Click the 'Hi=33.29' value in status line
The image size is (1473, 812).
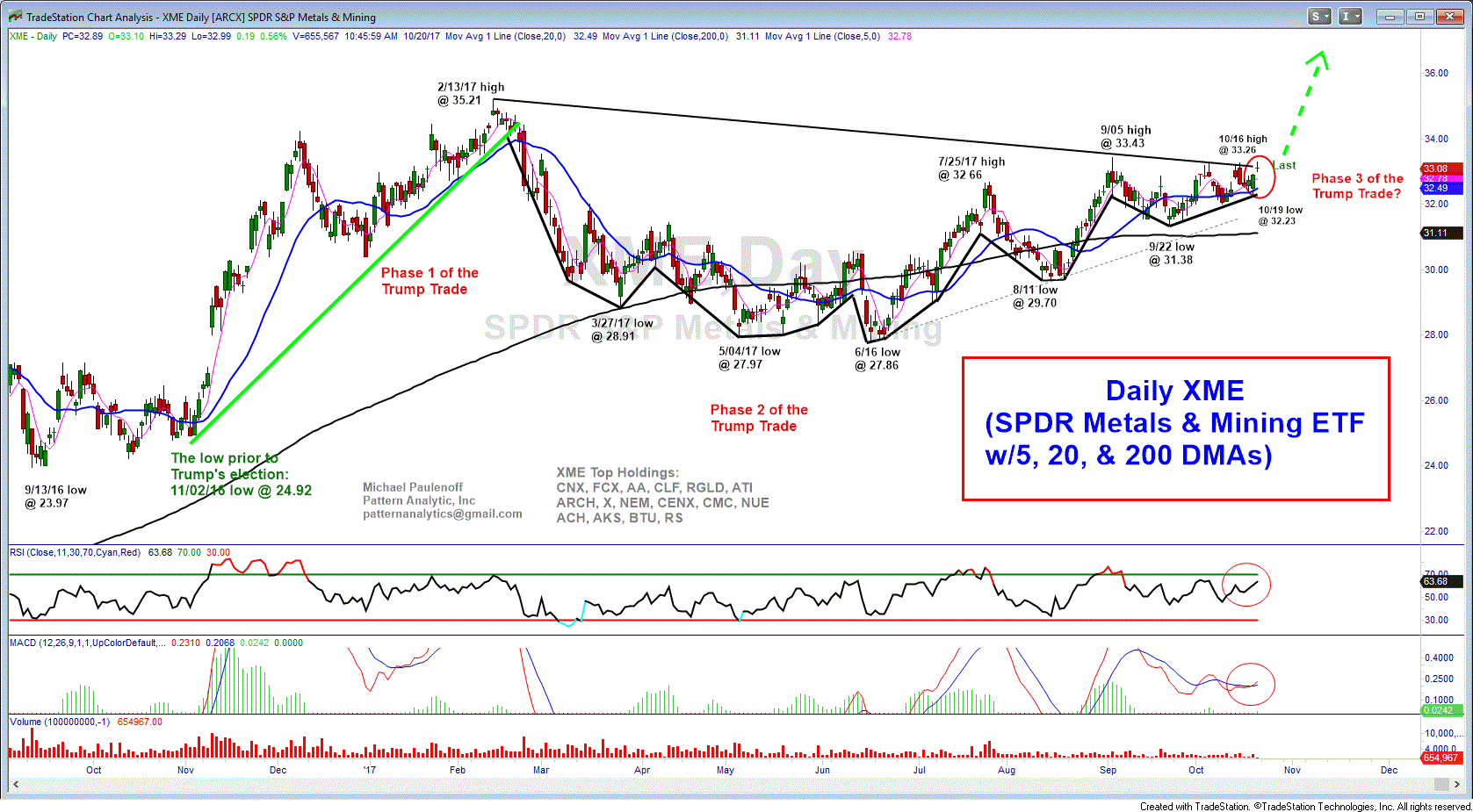point(168,36)
